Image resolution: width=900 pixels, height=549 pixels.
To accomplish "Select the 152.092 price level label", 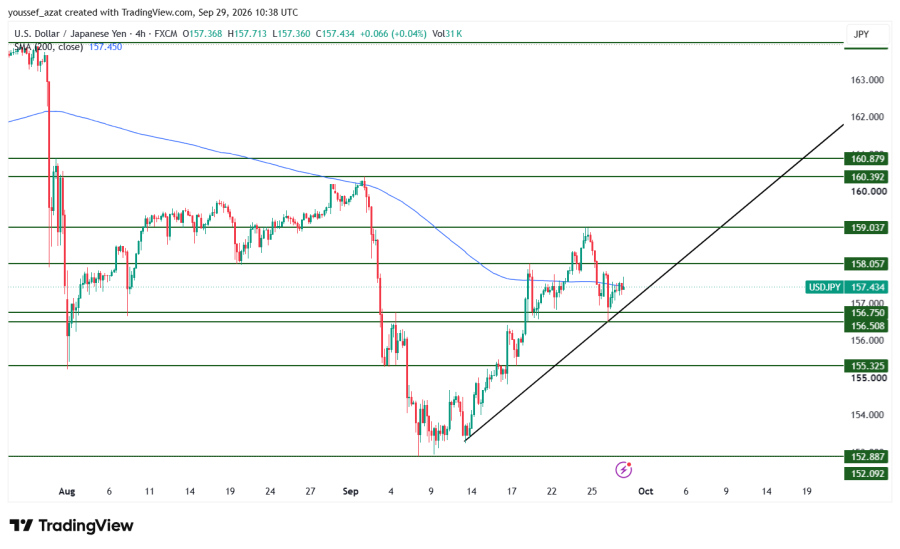I will (866, 474).
